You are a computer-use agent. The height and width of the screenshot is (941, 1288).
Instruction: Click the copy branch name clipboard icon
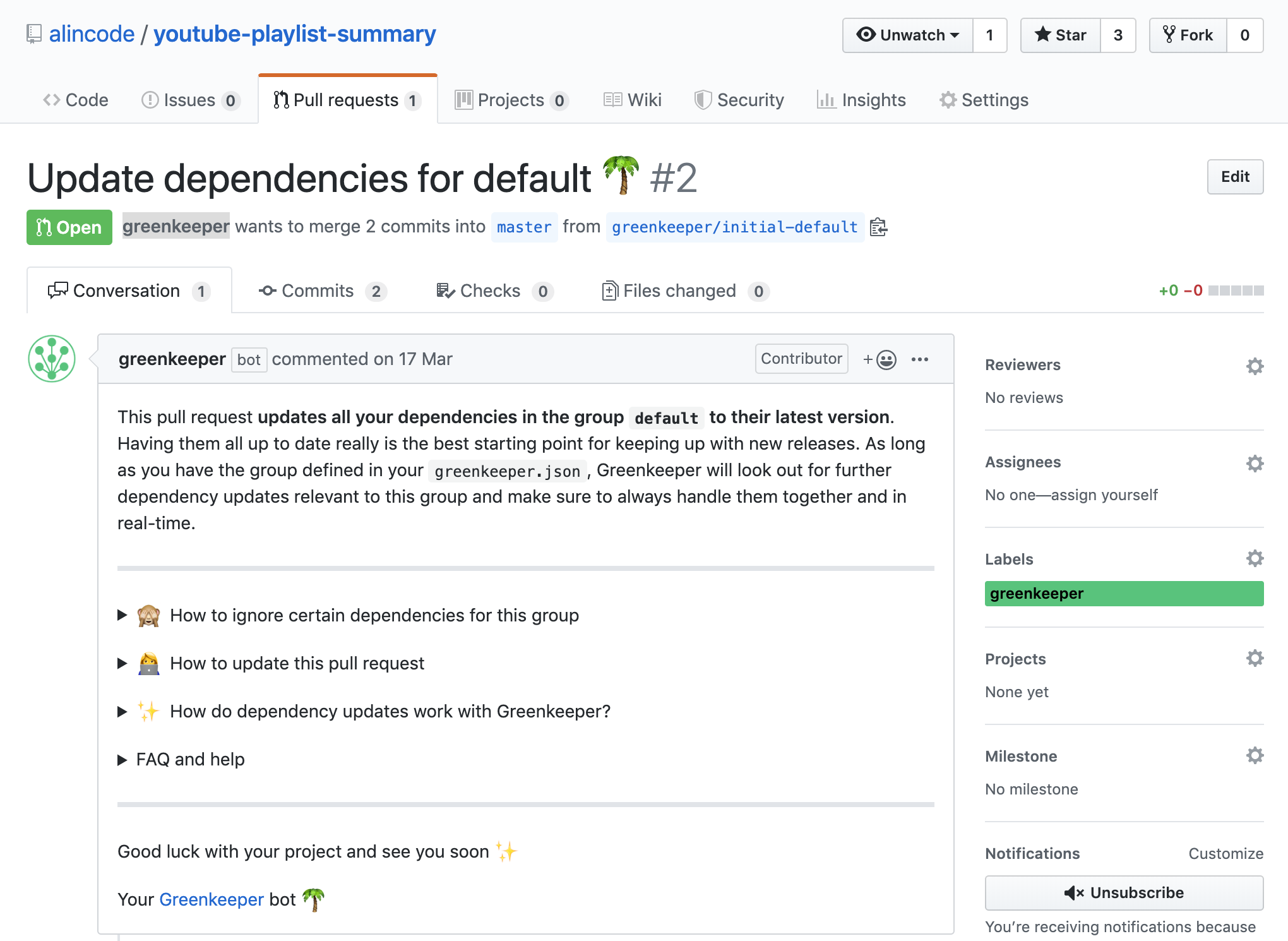878,227
